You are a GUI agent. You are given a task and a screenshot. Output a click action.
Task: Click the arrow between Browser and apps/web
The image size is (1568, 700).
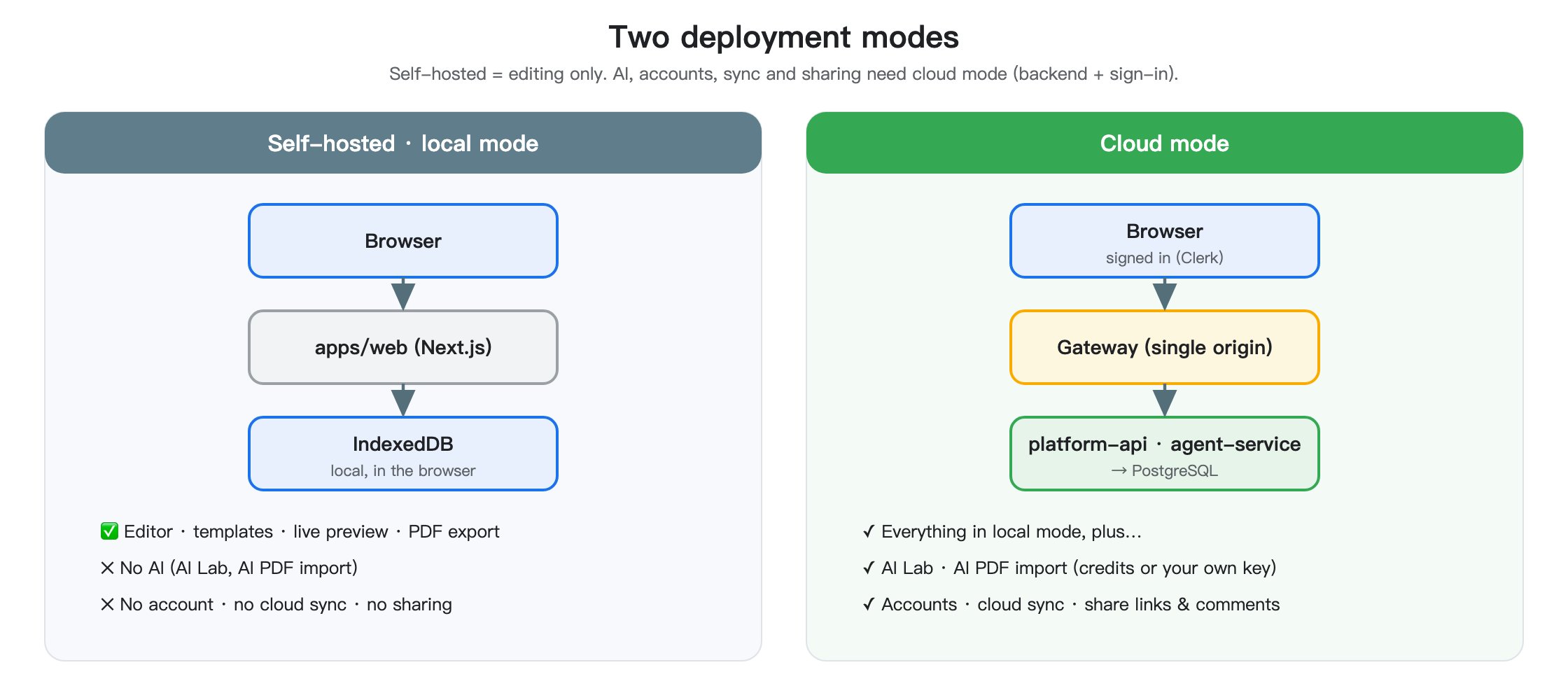(403, 294)
